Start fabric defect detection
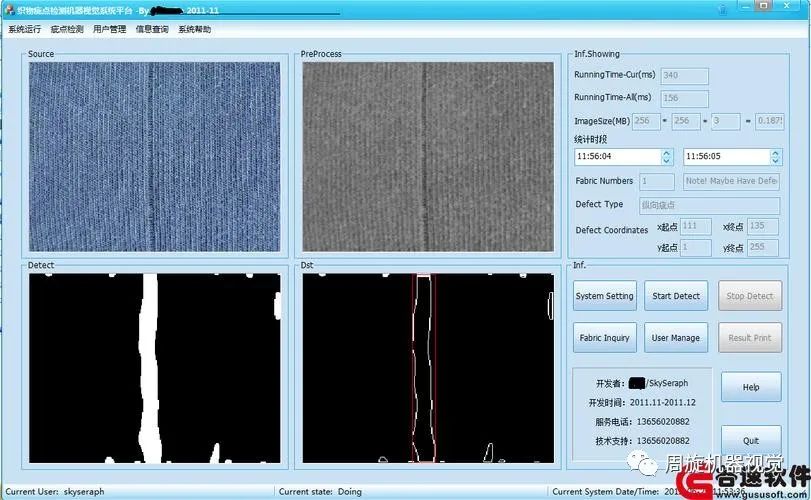 676,296
